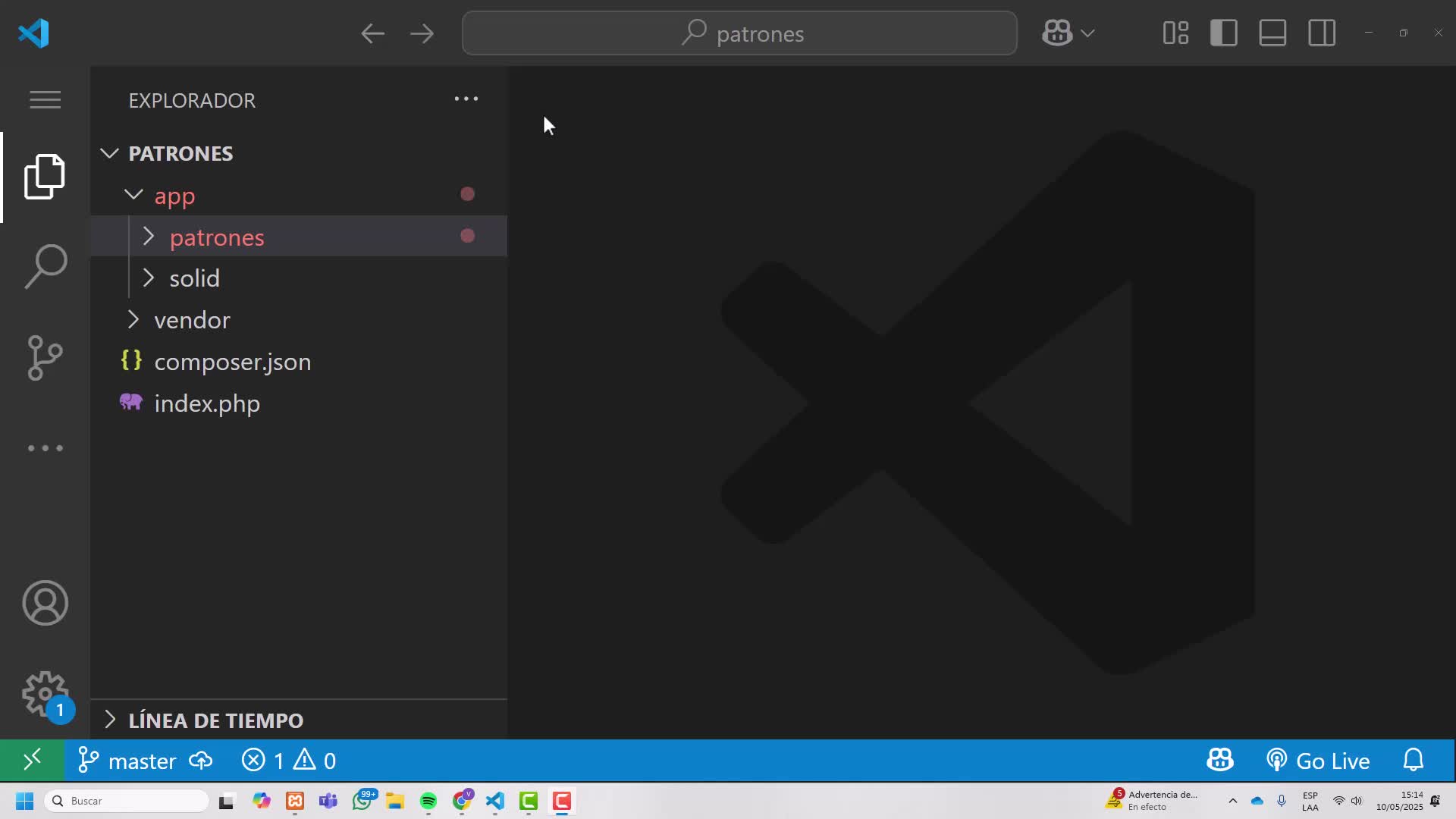Open the ESP LAA language switcher
The width and height of the screenshot is (1456, 819).
pyautogui.click(x=1310, y=801)
